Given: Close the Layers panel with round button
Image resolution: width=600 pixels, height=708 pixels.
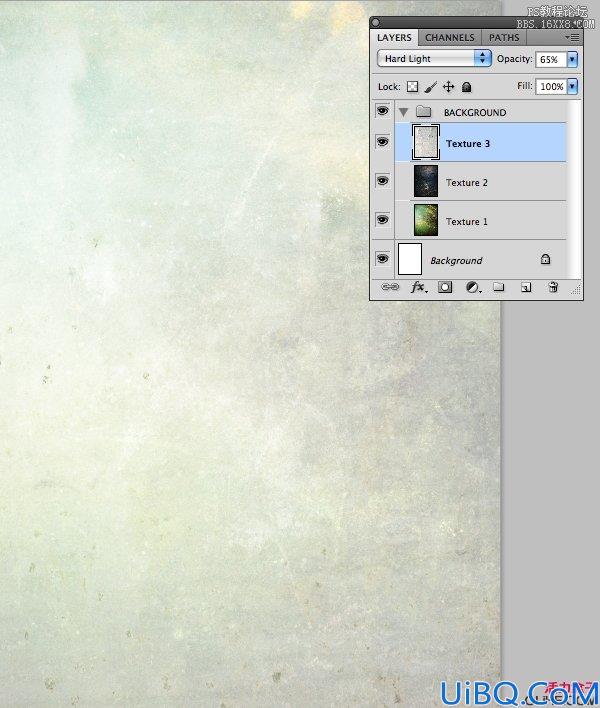Looking at the screenshot, I should point(376,22).
